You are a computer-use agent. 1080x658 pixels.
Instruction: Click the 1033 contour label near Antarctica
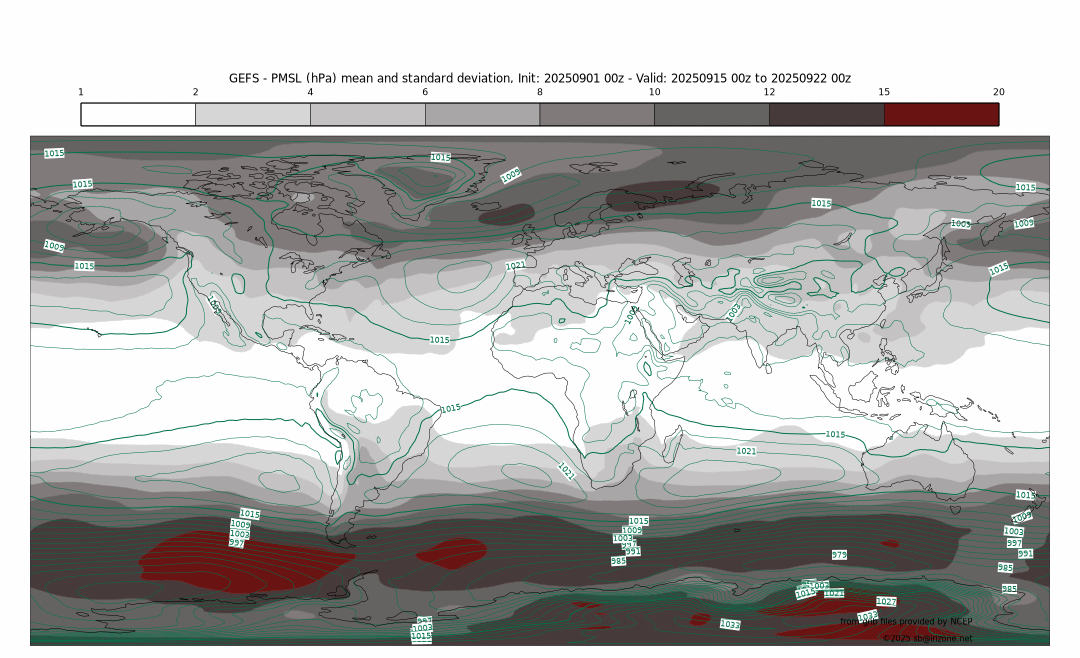(730, 624)
